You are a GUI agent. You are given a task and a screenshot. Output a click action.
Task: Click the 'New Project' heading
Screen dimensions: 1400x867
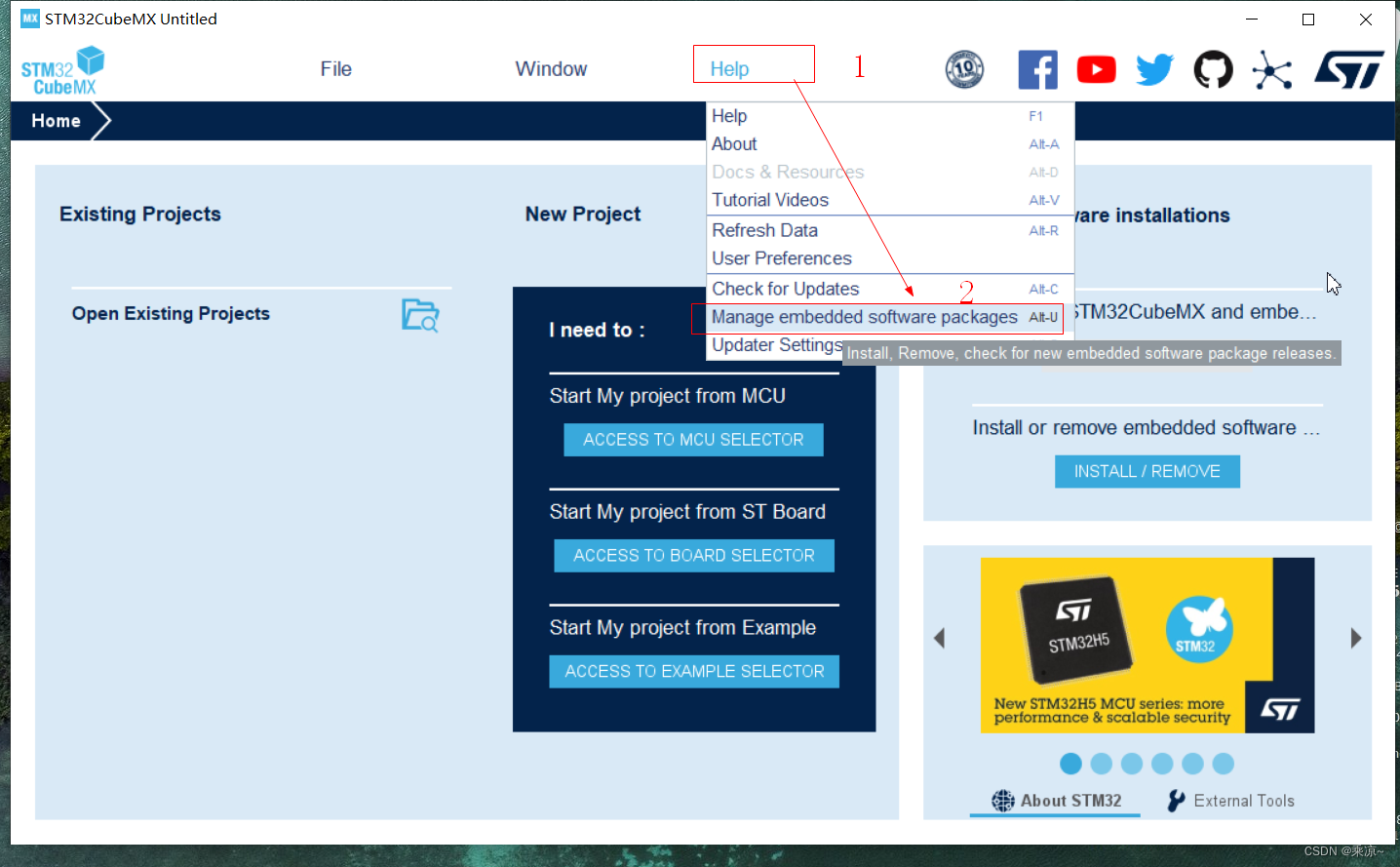click(x=583, y=215)
